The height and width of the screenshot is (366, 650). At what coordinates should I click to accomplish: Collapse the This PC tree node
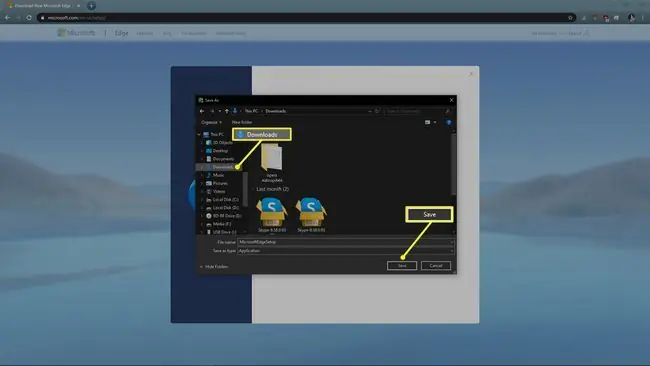[199, 134]
